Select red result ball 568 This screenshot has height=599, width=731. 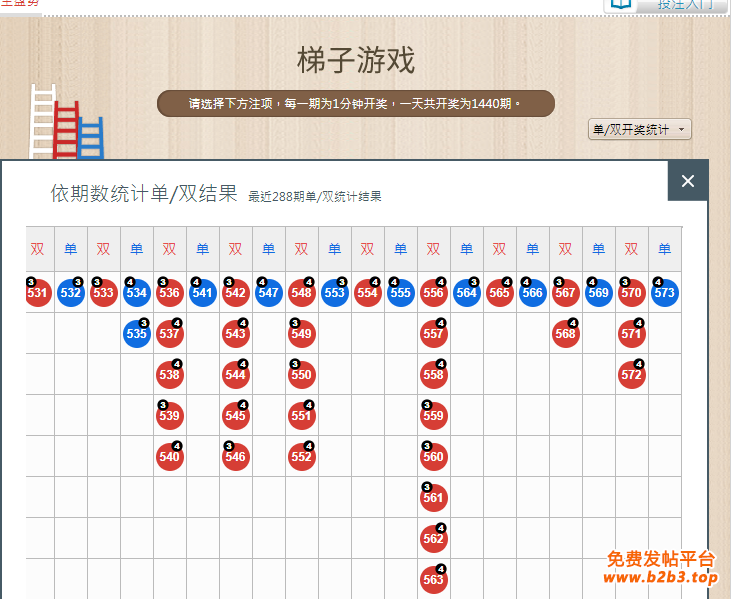565,334
